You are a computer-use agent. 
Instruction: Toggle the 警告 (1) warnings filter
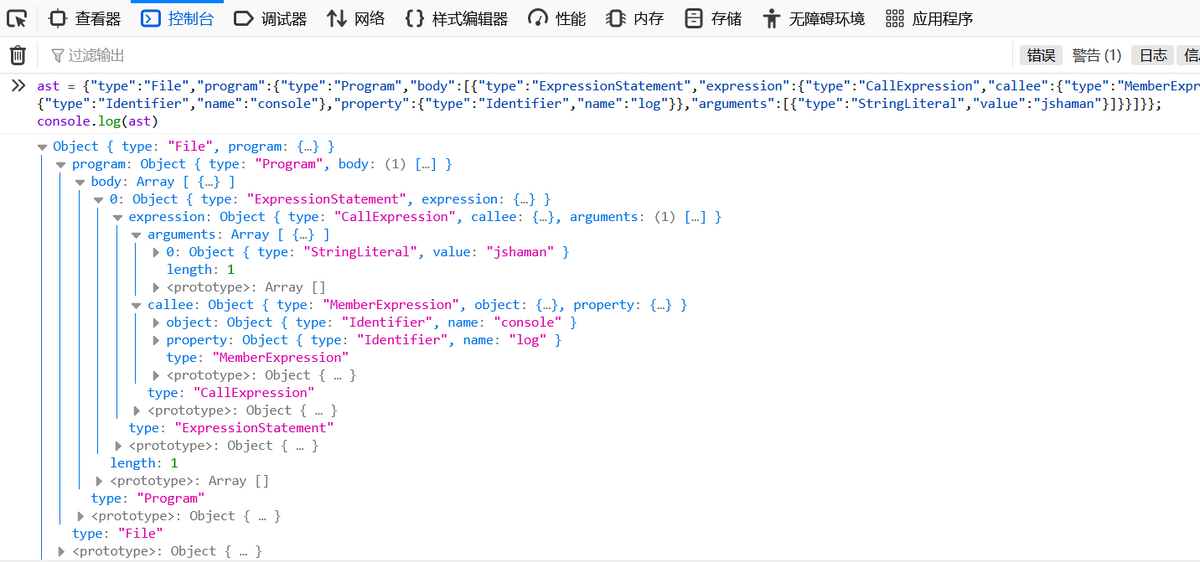(x=1097, y=55)
